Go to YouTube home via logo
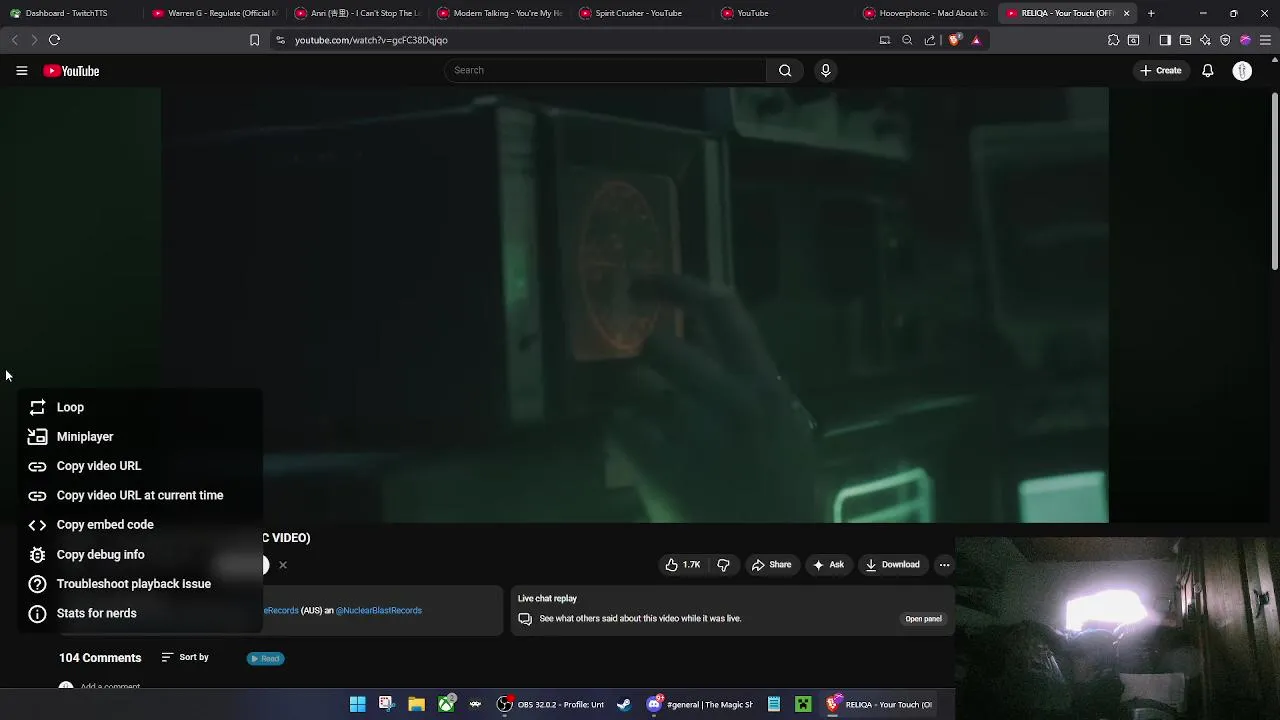The width and height of the screenshot is (1280, 720). (x=71, y=71)
